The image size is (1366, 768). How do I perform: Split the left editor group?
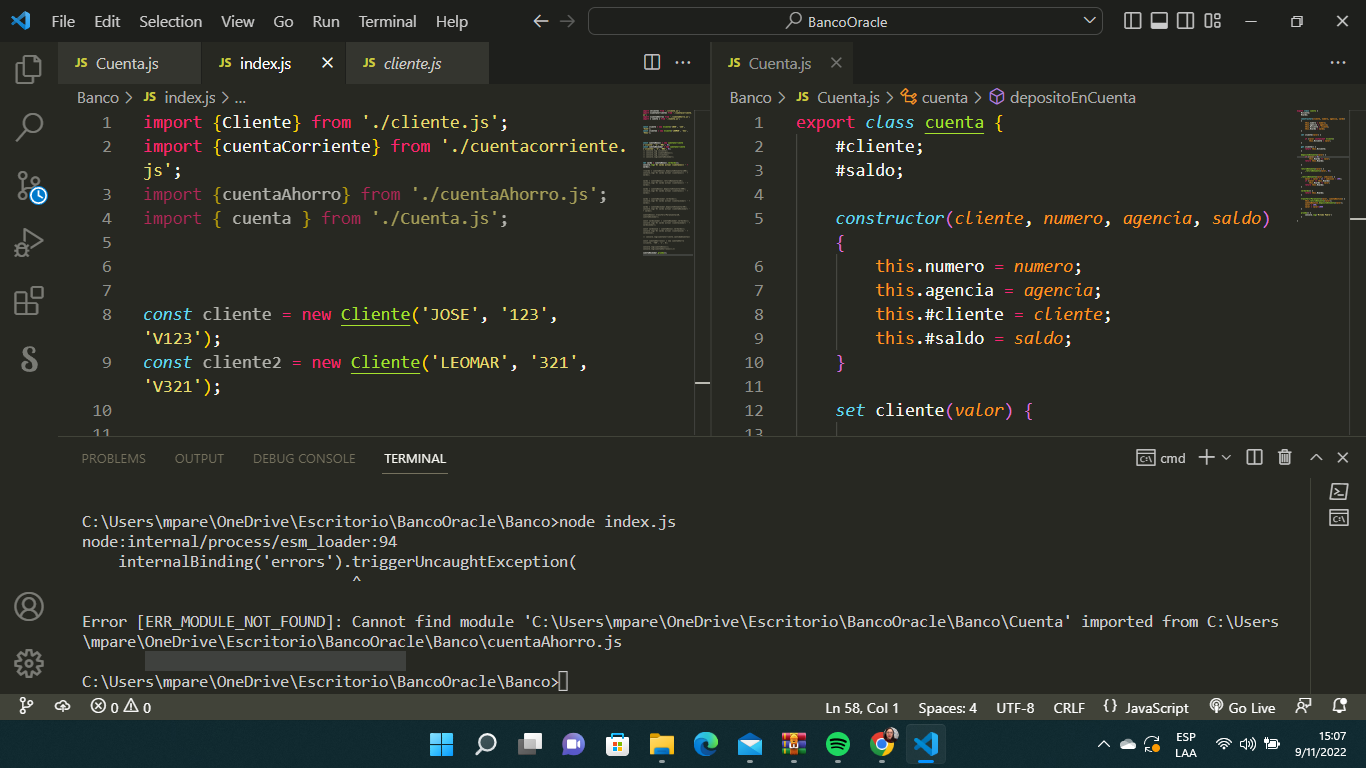pyautogui.click(x=652, y=62)
